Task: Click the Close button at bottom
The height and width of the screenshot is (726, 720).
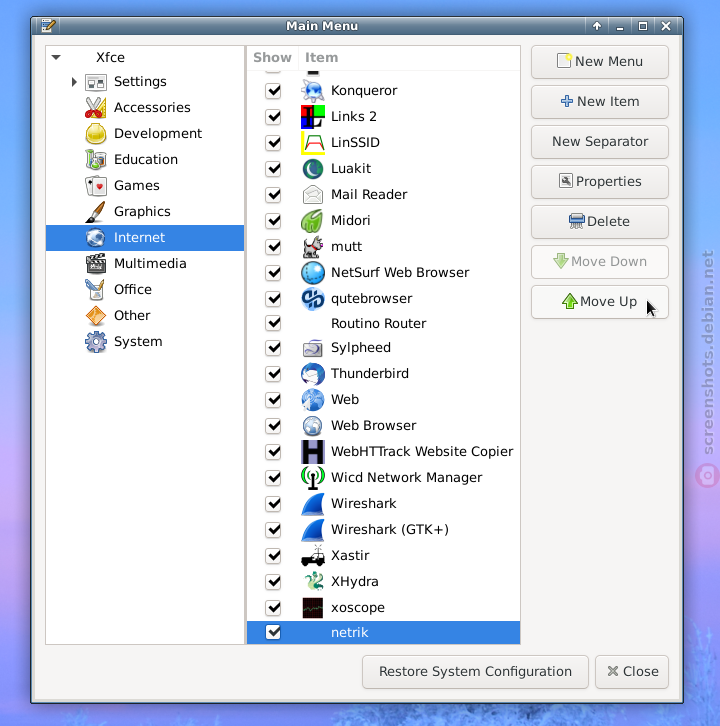Action: pyautogui.click(x=632, y=671)
